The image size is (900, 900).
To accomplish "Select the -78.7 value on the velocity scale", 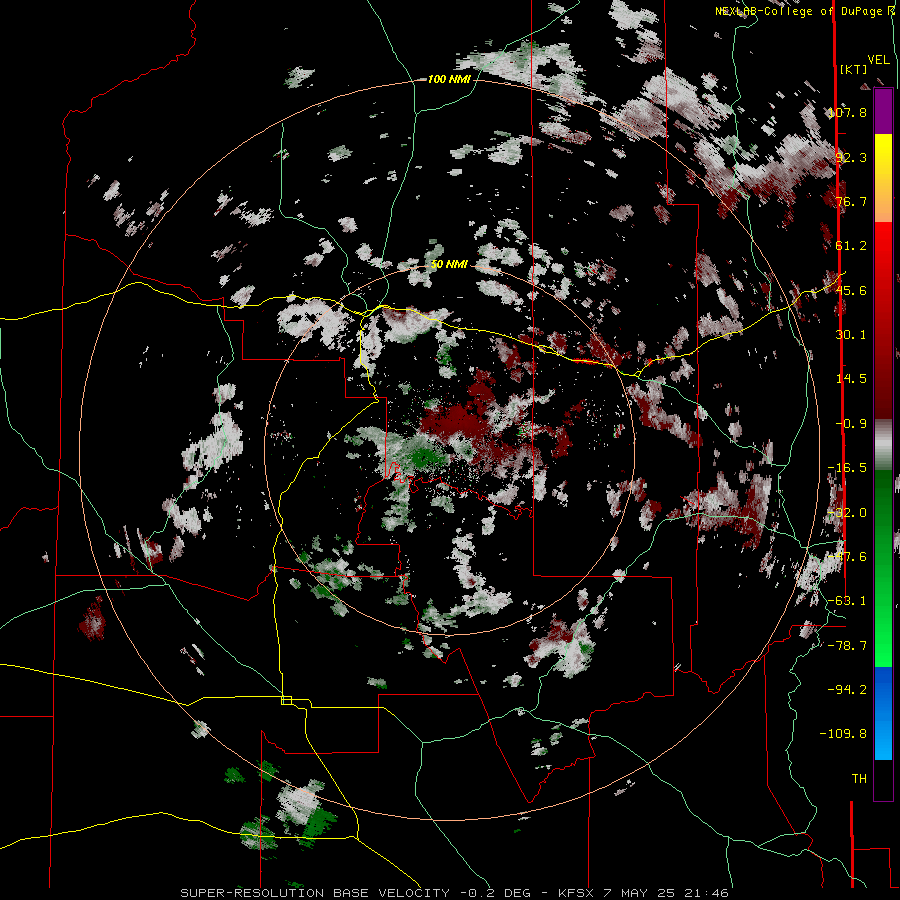I will [x=847, y=646].
